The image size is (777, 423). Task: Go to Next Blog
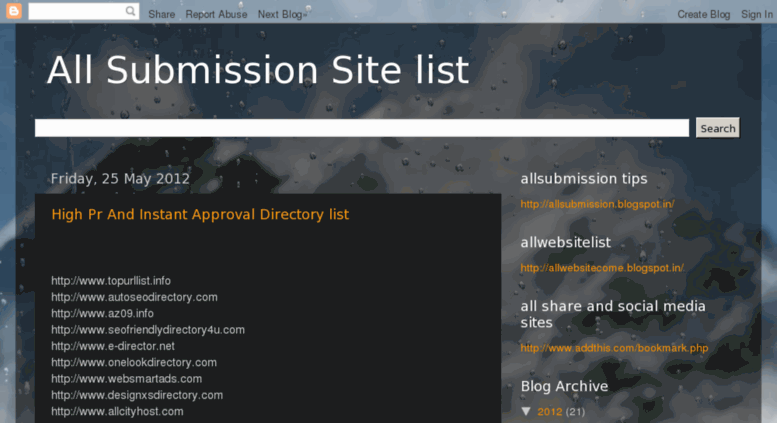pos(281,14)
